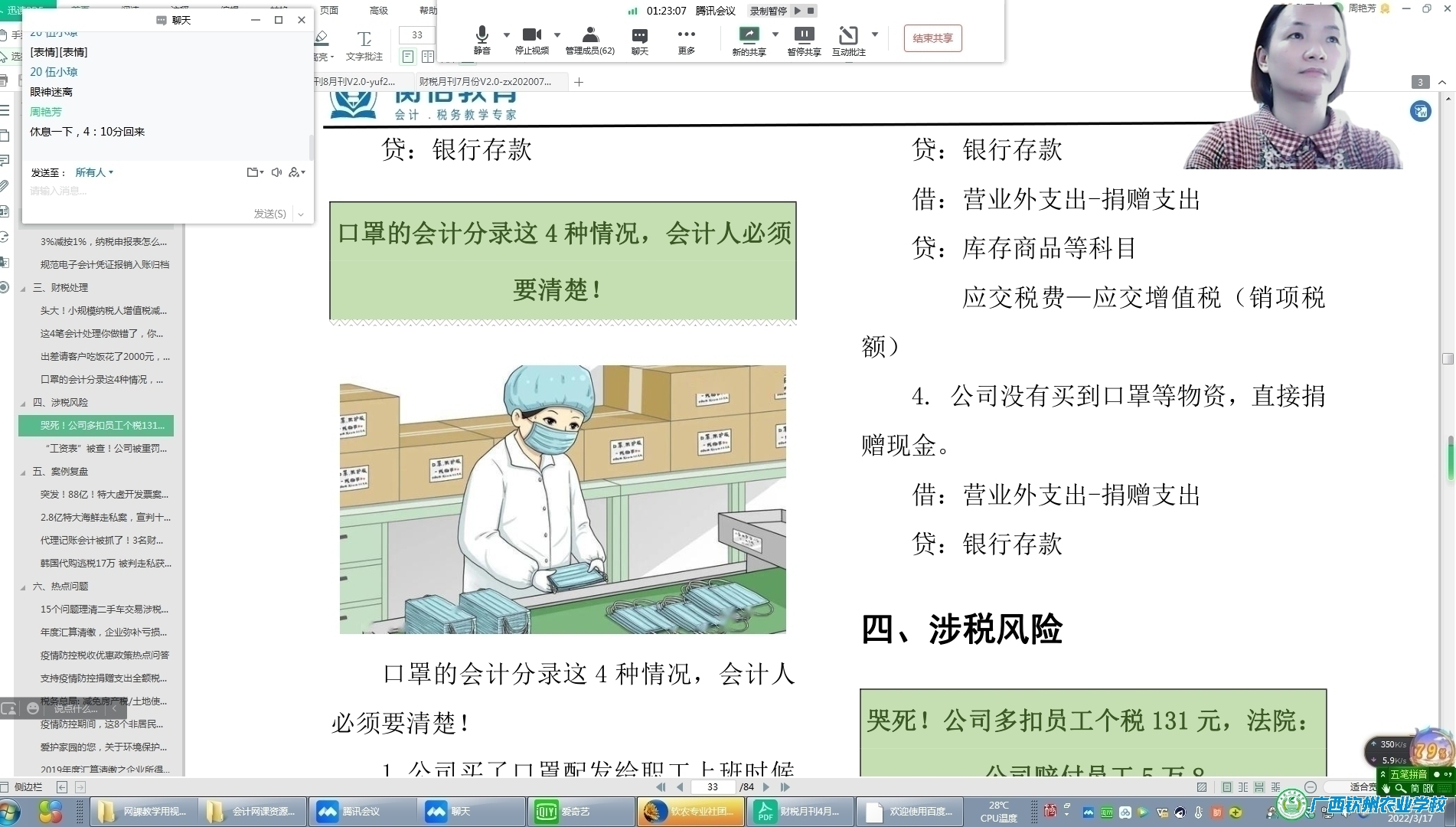
Task: Click the 结束共享 end sharing button
Action: pyautogui.click(x=932, y=38)
